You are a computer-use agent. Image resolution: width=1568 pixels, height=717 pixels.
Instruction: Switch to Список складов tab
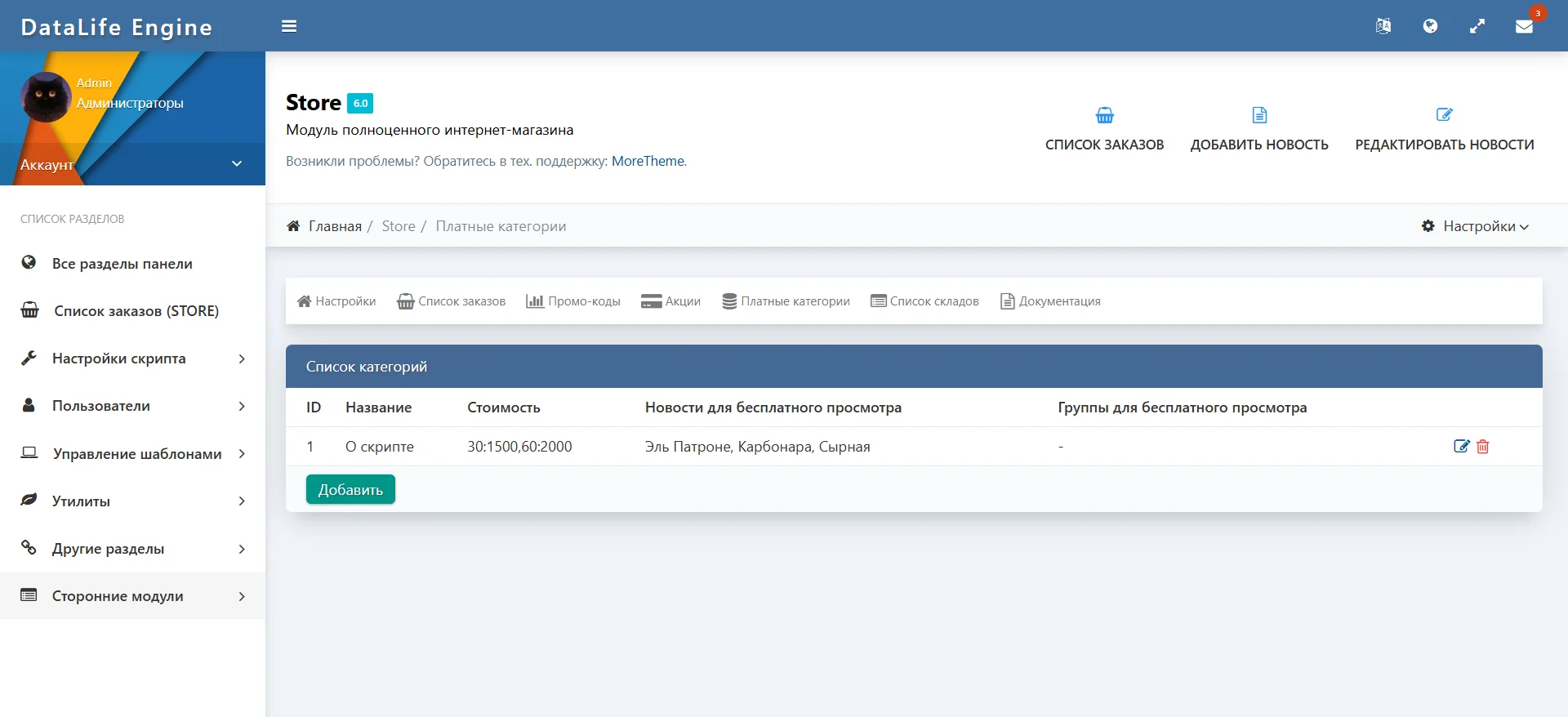tap(924, 301)
